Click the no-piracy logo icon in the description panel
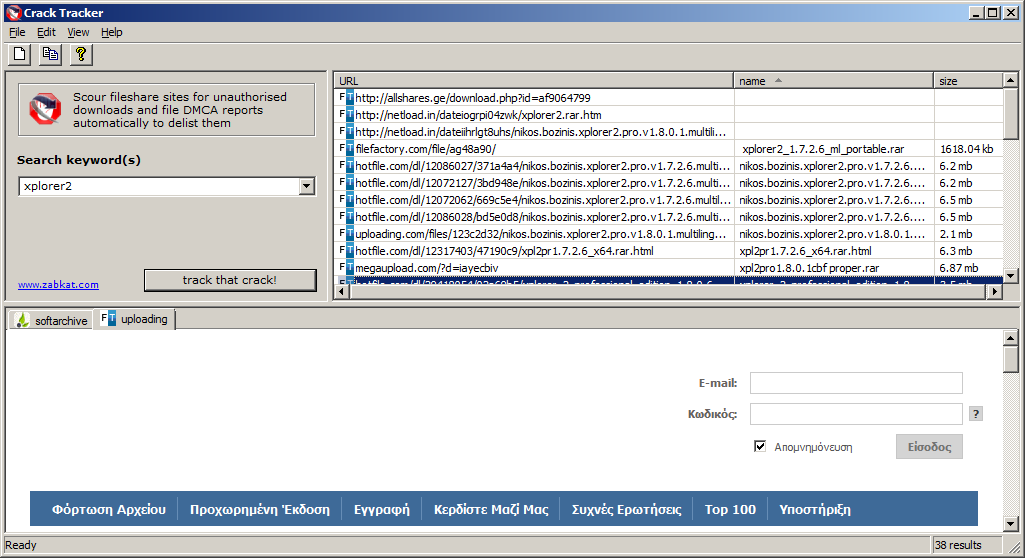Viewport: 1025px width, 558px height. (x=44, y=109)
